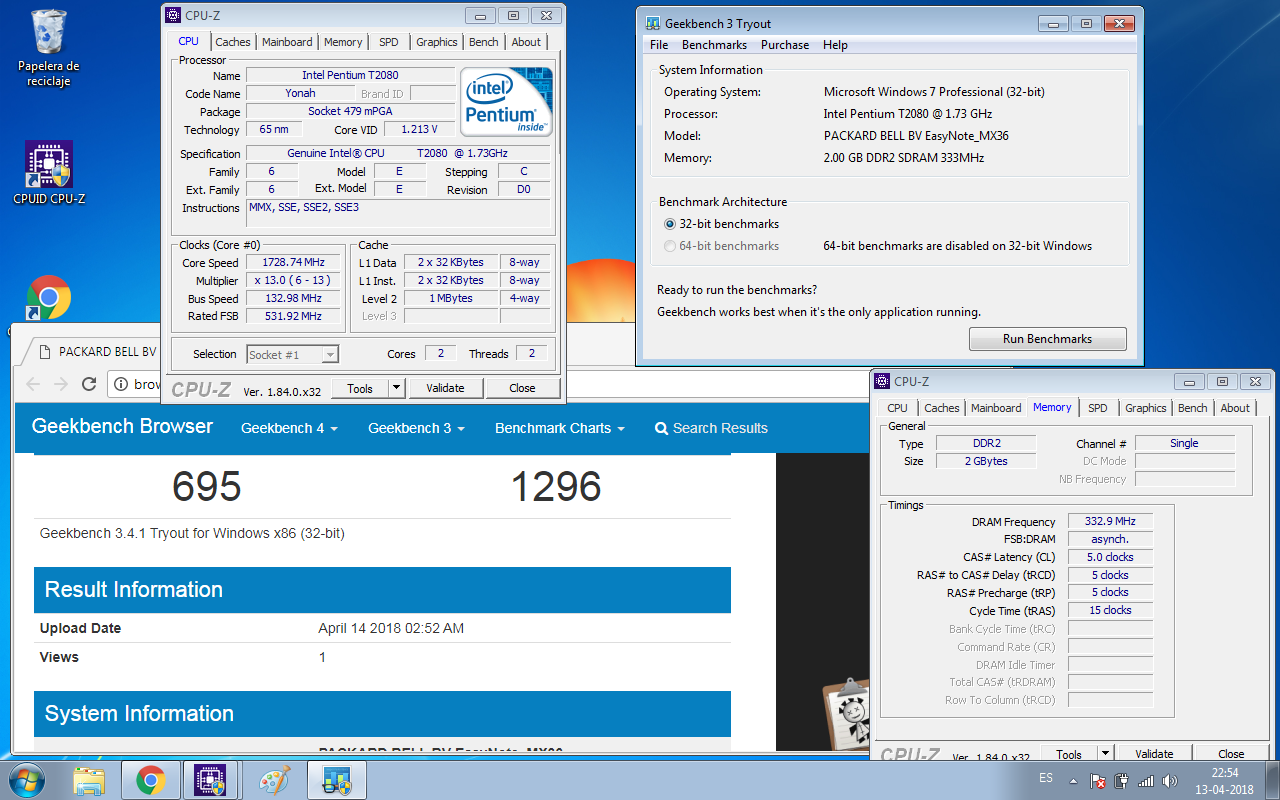Open the volume speaker tray icon
Image resolution: width=1280 pixels, height=800 pixels.
[1170, 781]
